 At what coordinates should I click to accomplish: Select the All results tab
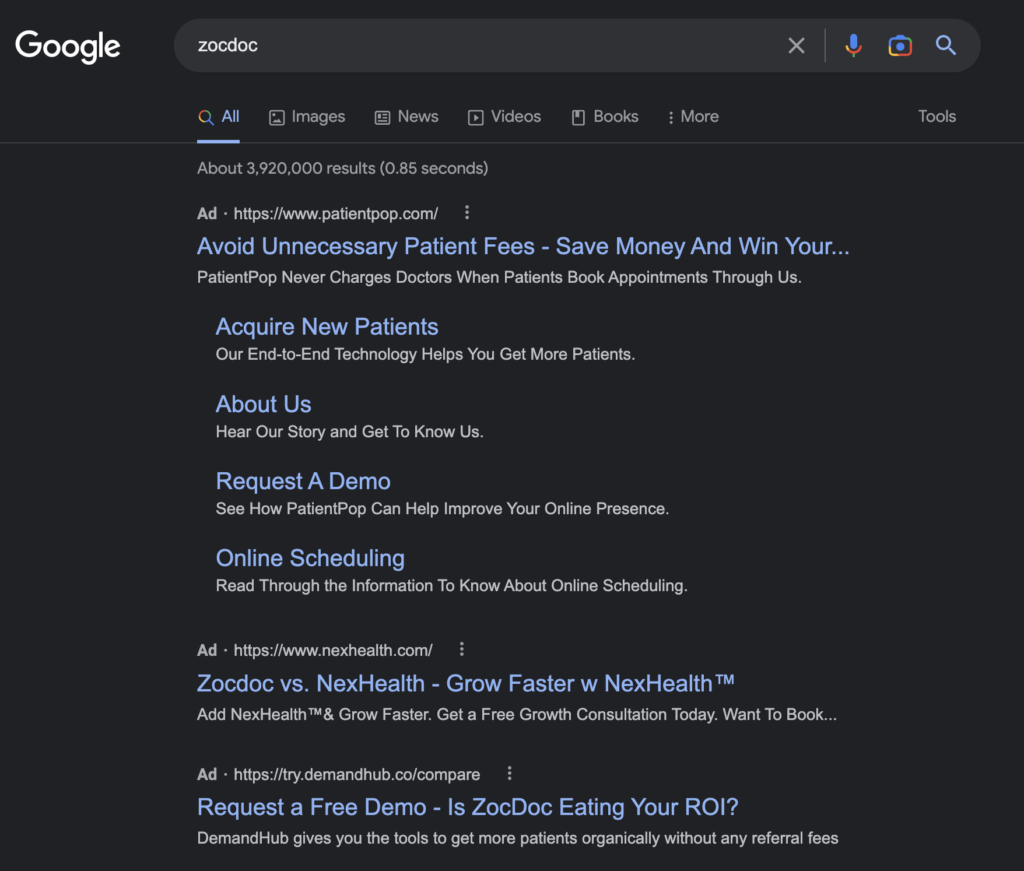(x=219, y=117)
